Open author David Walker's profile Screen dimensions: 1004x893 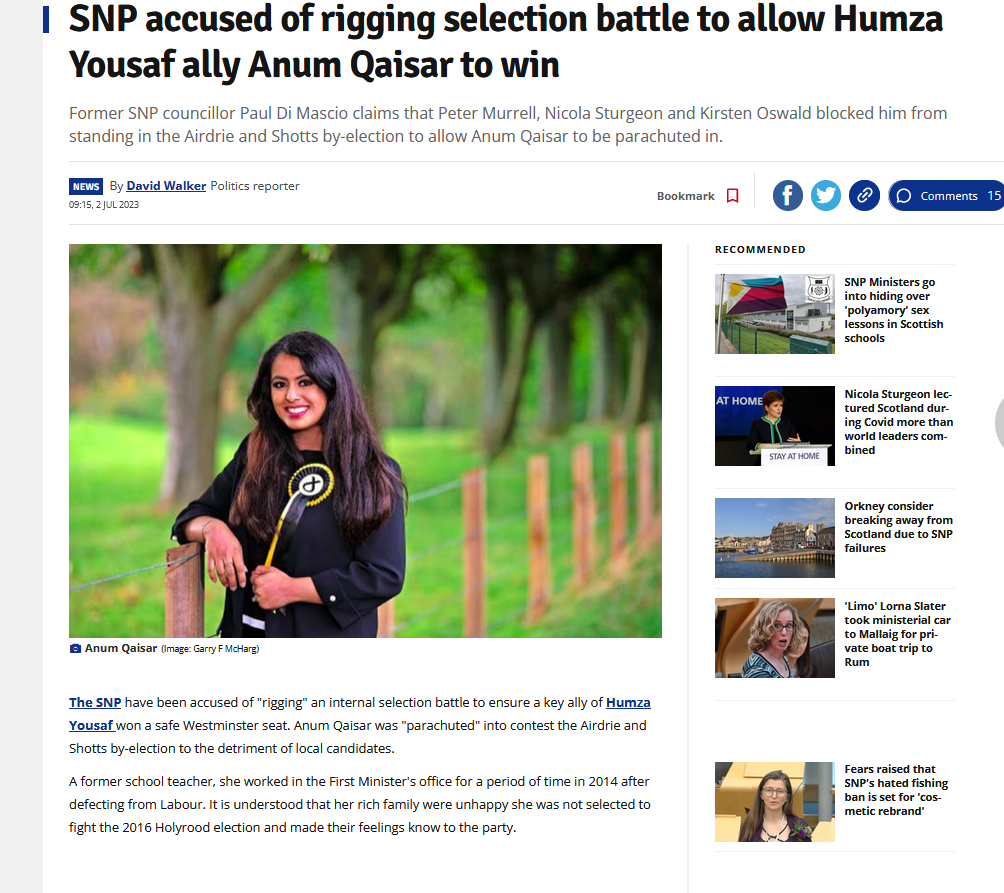166,186
